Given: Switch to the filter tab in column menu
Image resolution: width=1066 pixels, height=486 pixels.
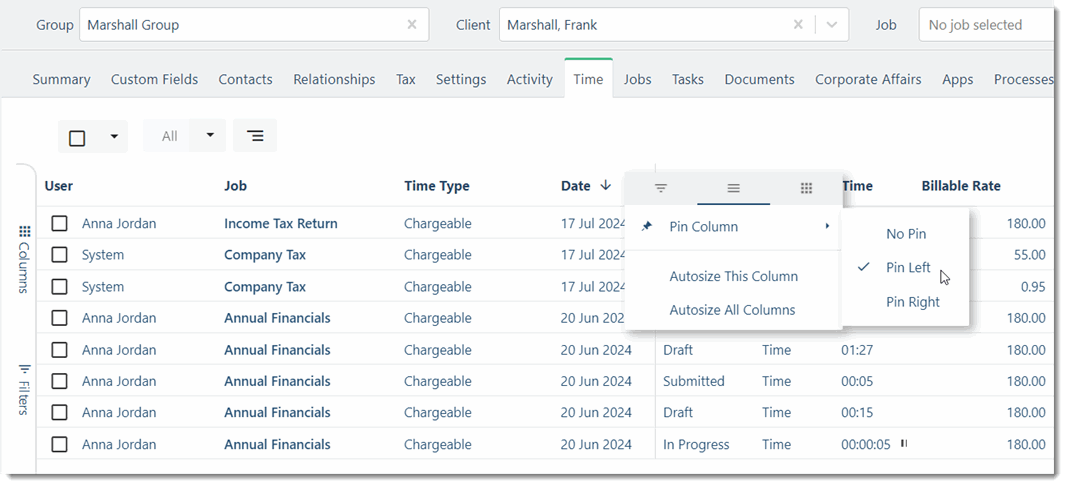Looking at the screenshot, I should point(661,188).
